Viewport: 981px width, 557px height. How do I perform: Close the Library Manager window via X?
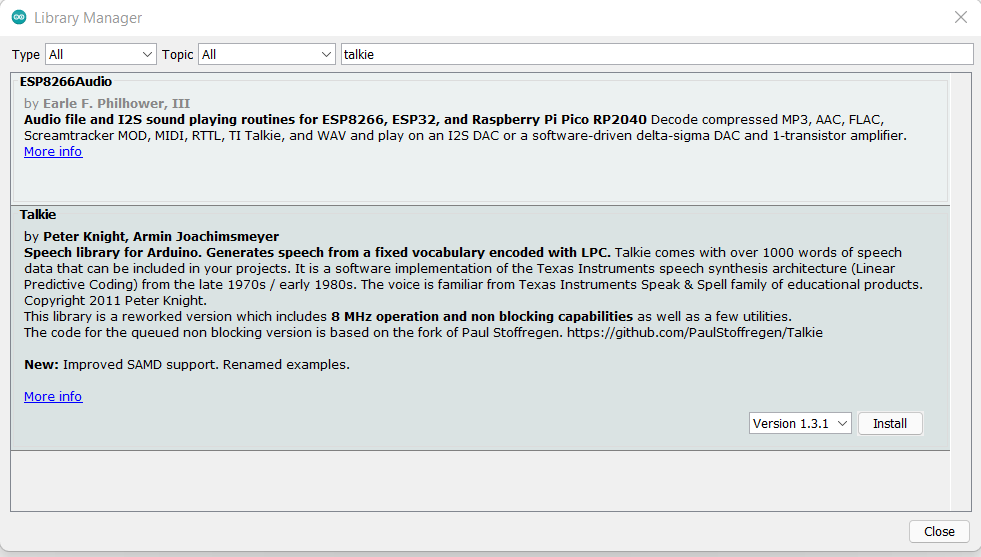tap(961, 18)
